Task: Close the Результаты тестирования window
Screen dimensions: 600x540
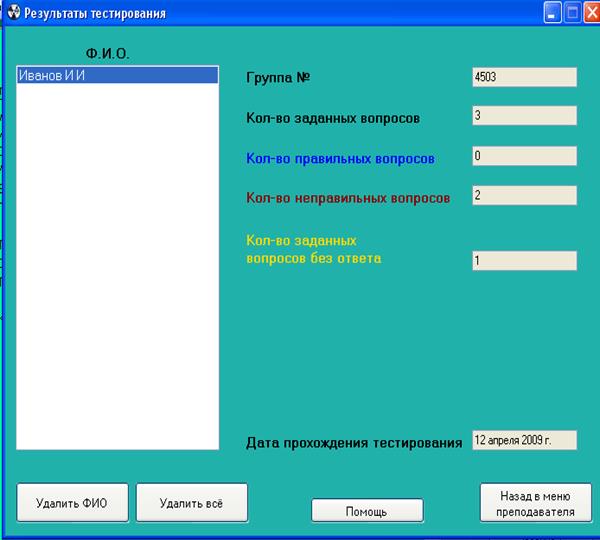Action: pyautogui.click(x=592, y=13)
